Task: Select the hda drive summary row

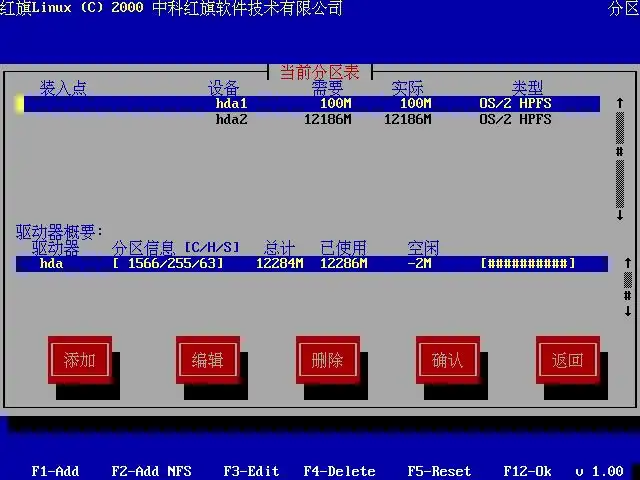Action: (312, 264)
